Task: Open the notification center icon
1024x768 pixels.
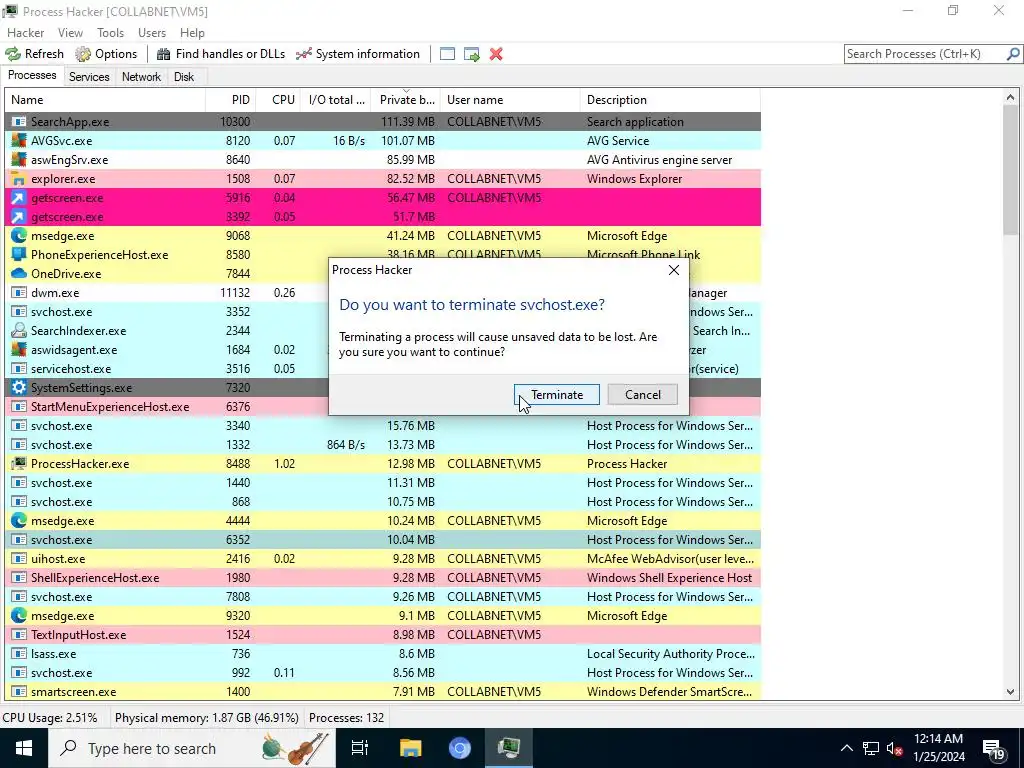Action: [993, 749]
